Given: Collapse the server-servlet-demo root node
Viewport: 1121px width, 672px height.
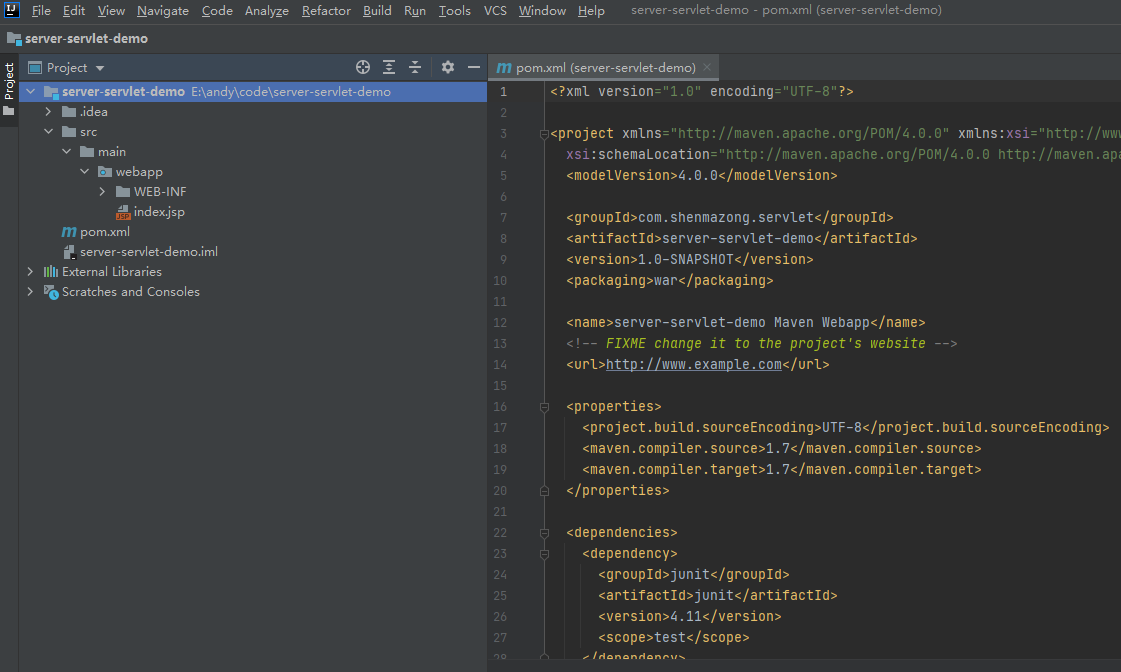Looking at the screenshot, I should (31, 92).
